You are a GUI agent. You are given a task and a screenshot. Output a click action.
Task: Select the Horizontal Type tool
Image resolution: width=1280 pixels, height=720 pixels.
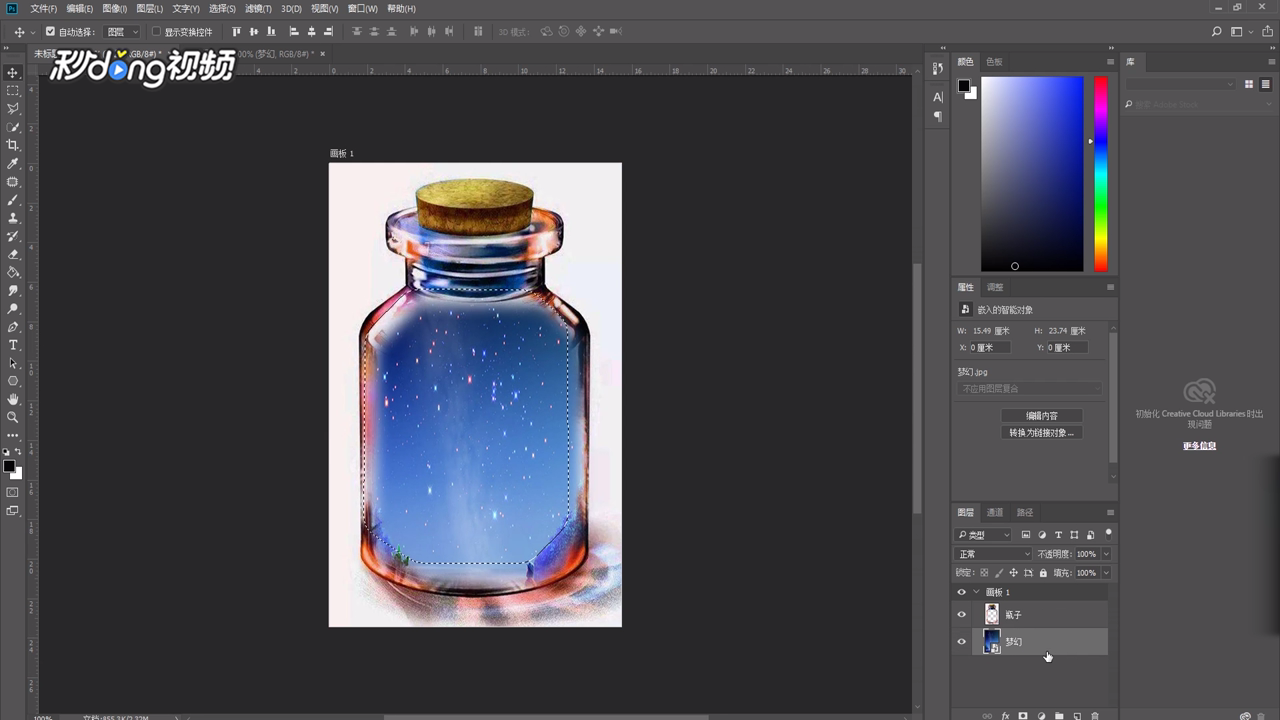pyautogui.click(x=13, y=345)
